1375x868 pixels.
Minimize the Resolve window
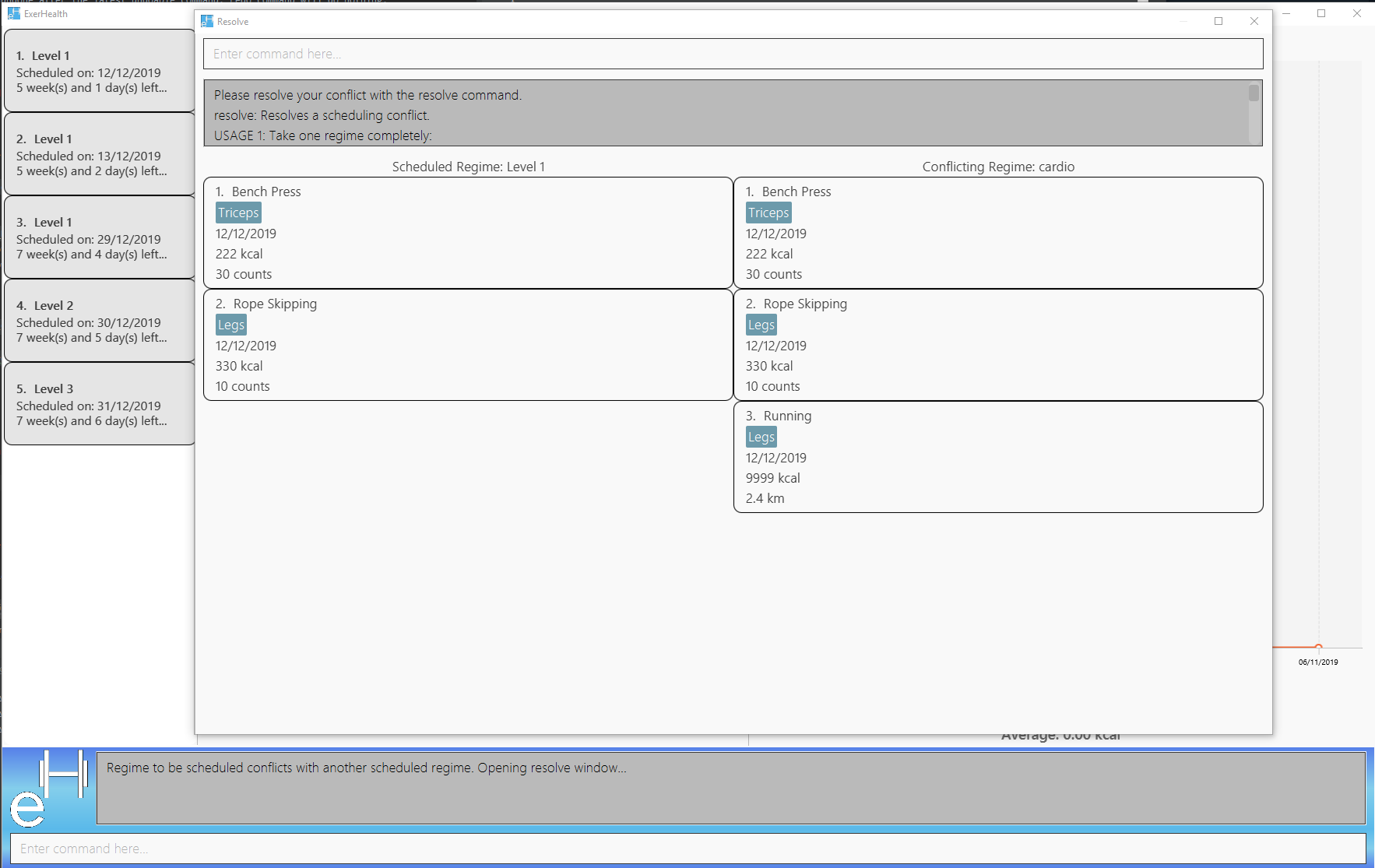1183,21
